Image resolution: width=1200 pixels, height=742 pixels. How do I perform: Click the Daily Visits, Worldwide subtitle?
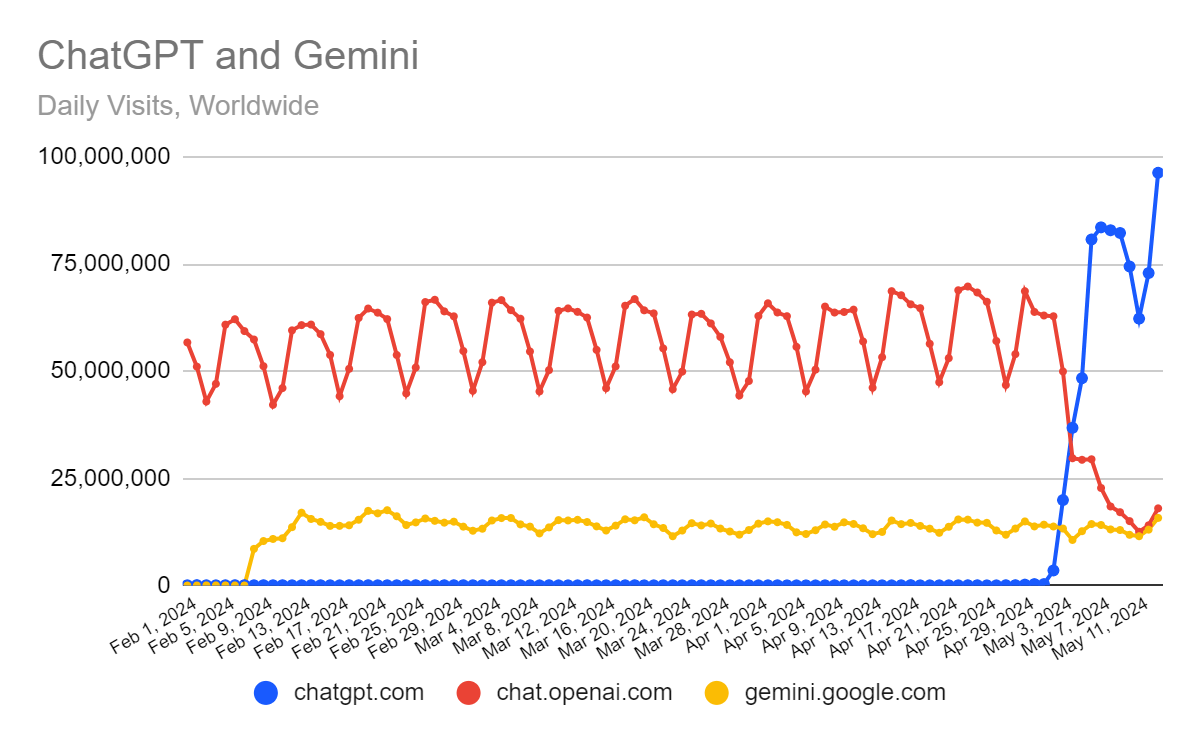tap(178, 105)
